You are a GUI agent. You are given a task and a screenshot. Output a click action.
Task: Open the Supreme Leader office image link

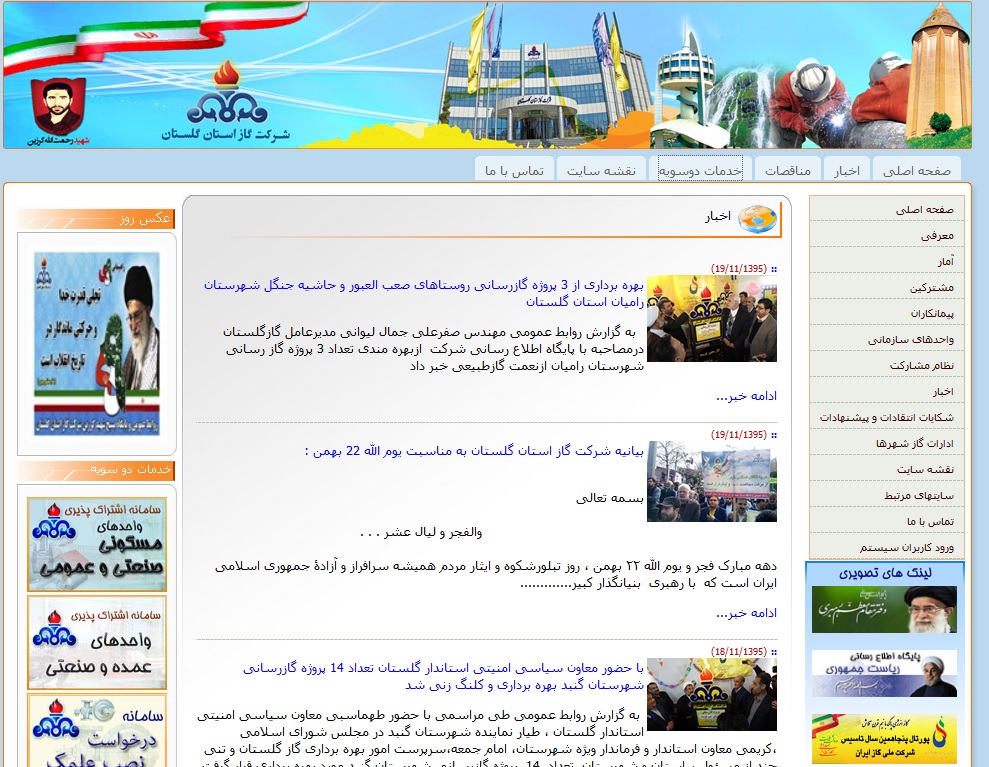click(x=884, y=609)
